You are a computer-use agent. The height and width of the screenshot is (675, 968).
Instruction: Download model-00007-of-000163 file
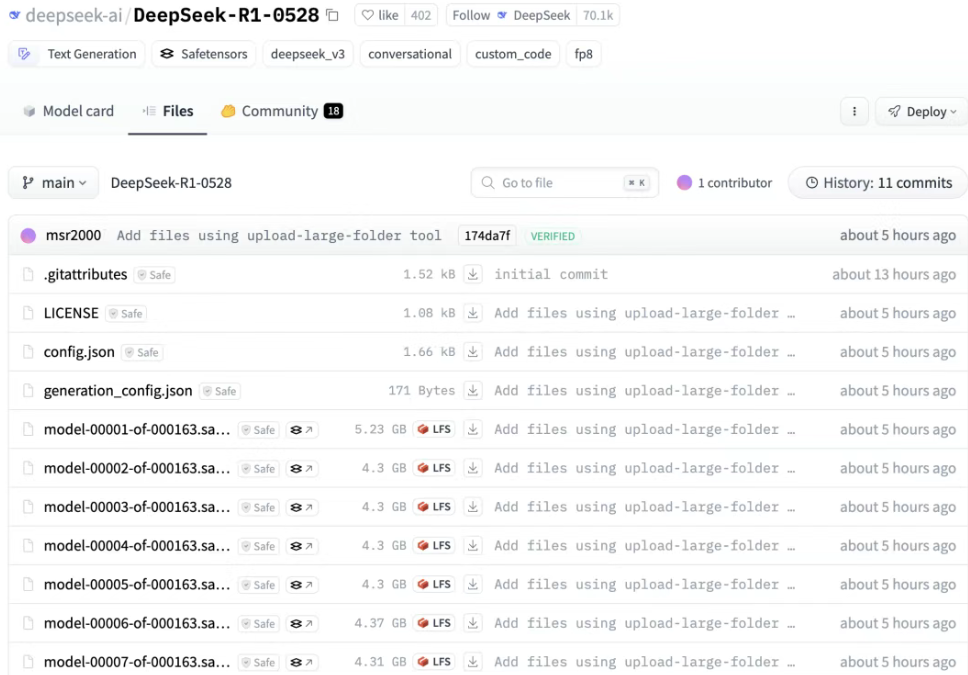pyautogui.click(x=473, y=662)
